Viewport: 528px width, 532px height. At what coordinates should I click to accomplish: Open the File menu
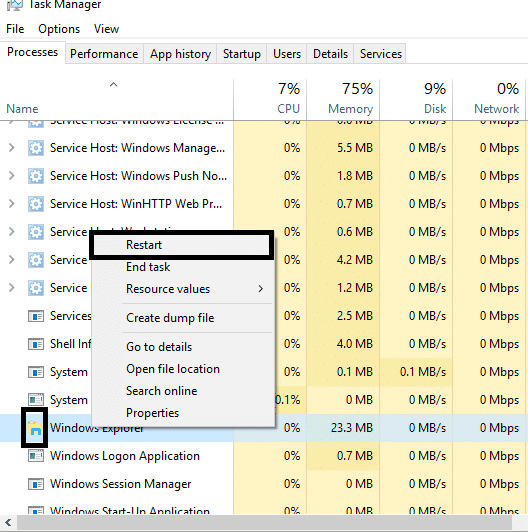15,29
